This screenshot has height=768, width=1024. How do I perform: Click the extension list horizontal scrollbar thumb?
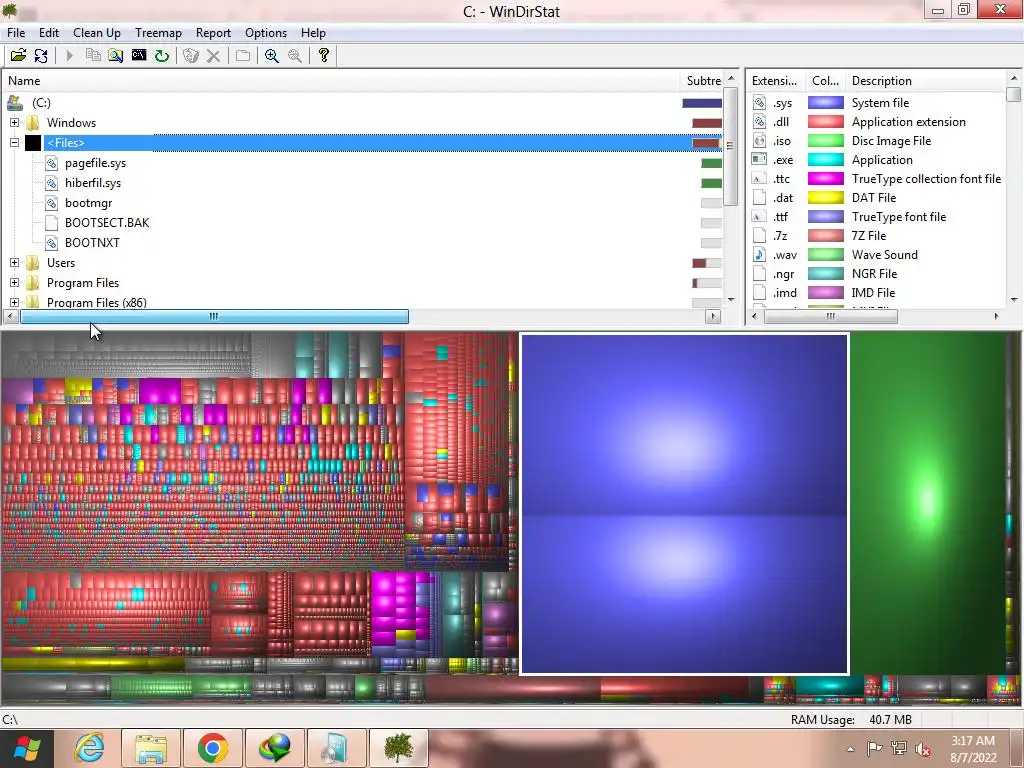(831, 317)
